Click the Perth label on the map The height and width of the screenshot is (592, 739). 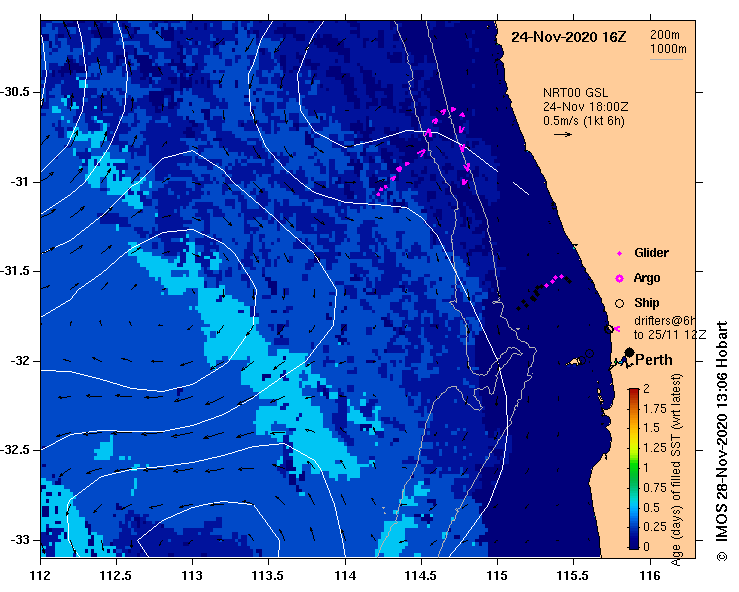tap(654, 360)
